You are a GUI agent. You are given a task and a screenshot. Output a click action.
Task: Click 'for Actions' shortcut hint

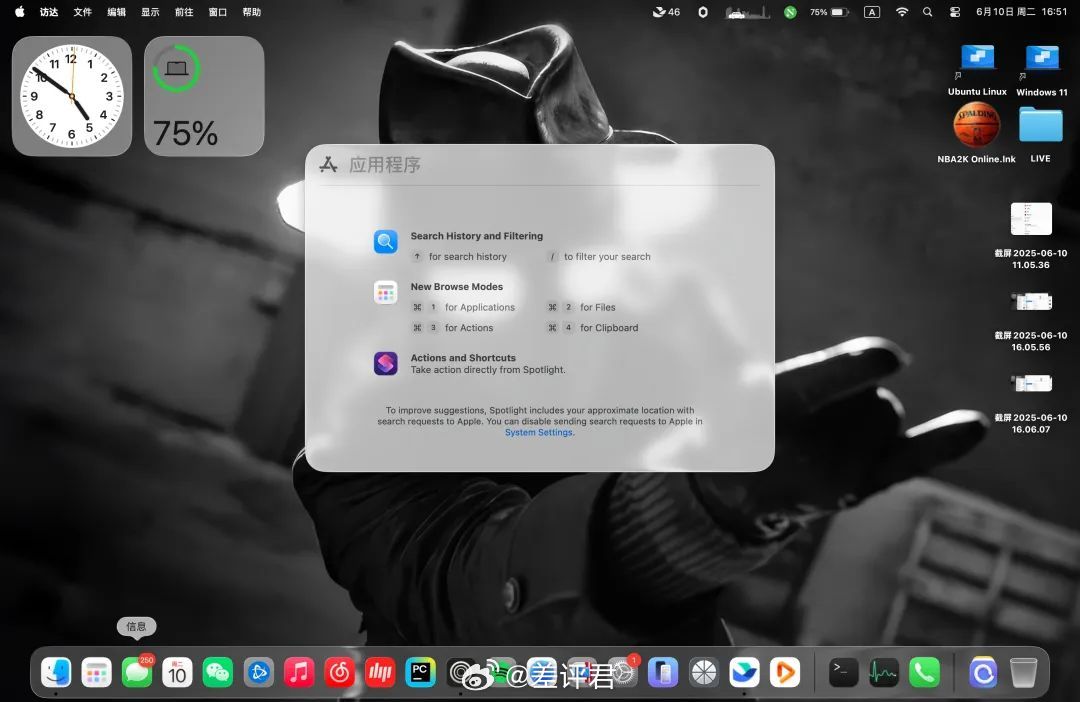[469, 328]
